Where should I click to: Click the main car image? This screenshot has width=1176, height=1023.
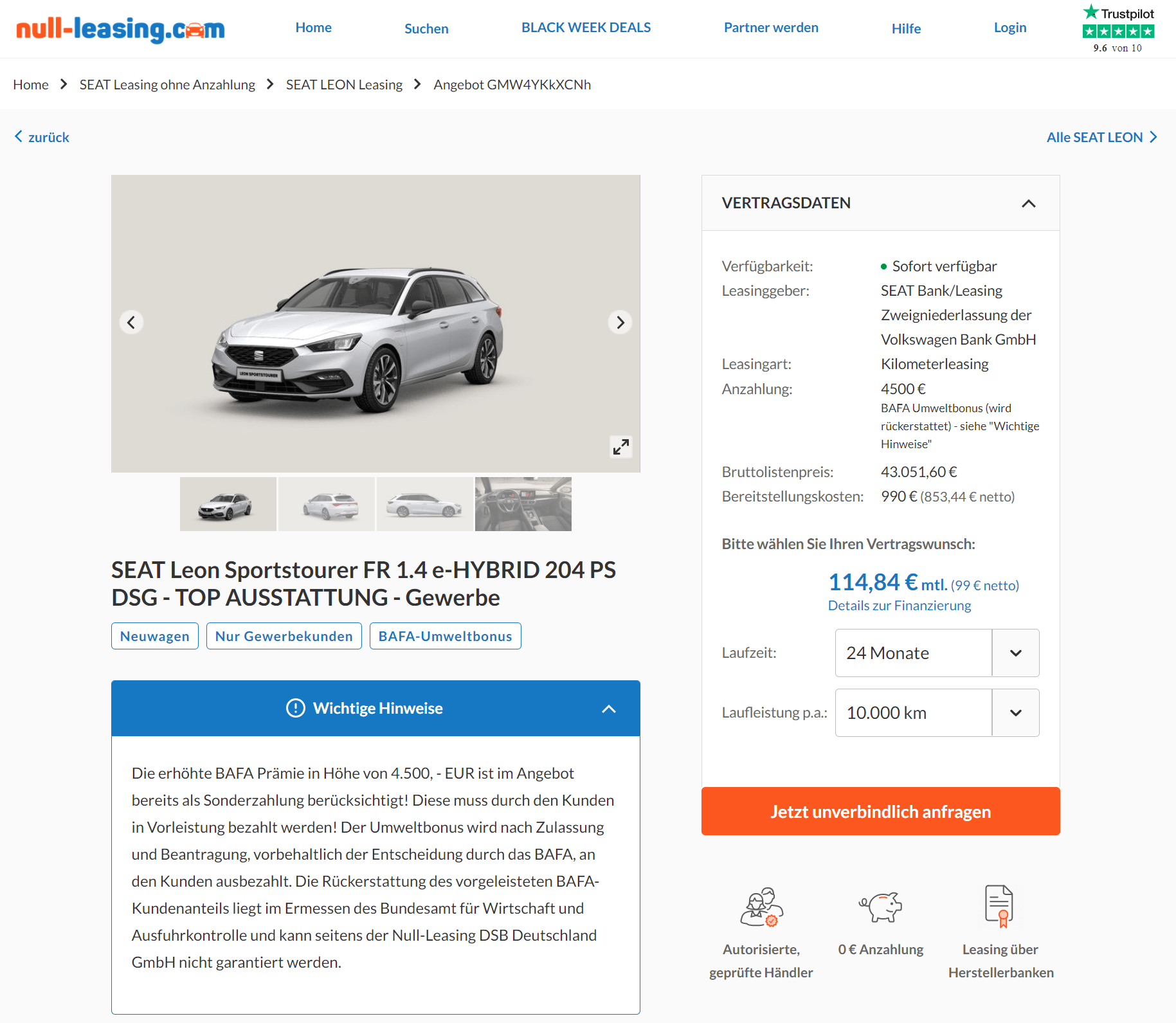tap(375, 323)
